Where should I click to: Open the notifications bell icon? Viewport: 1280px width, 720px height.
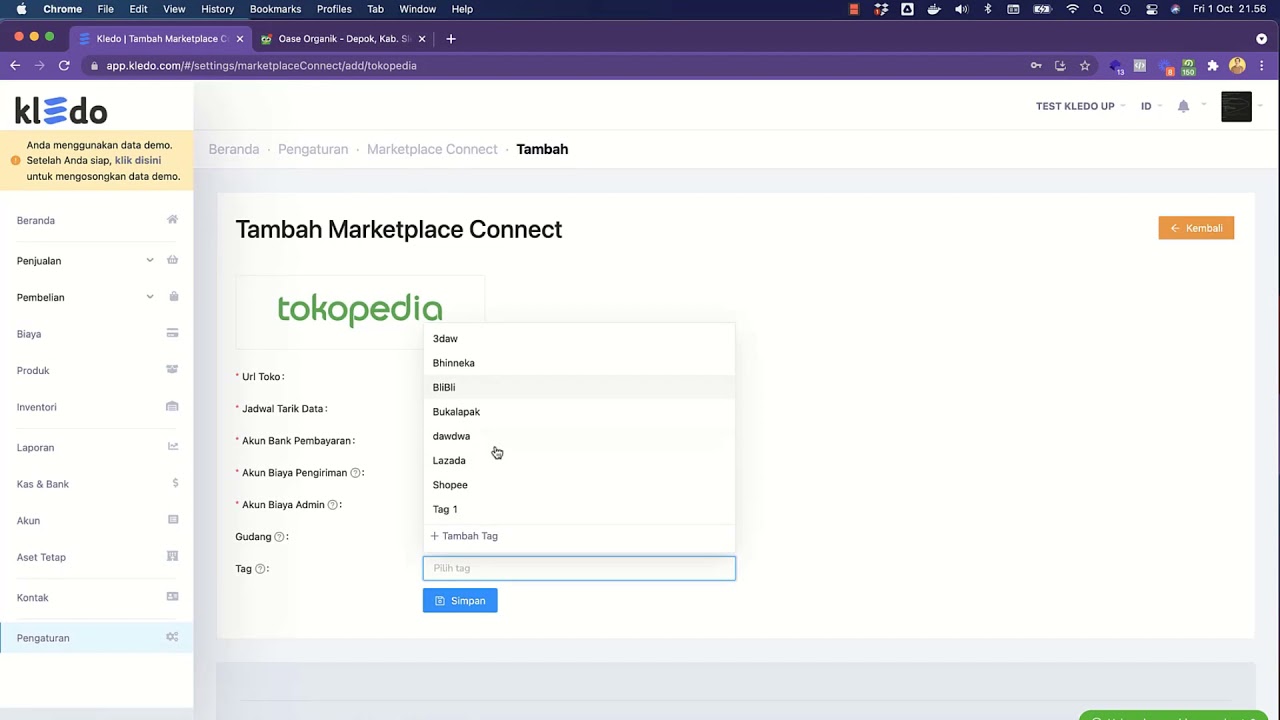(1183, 106)
